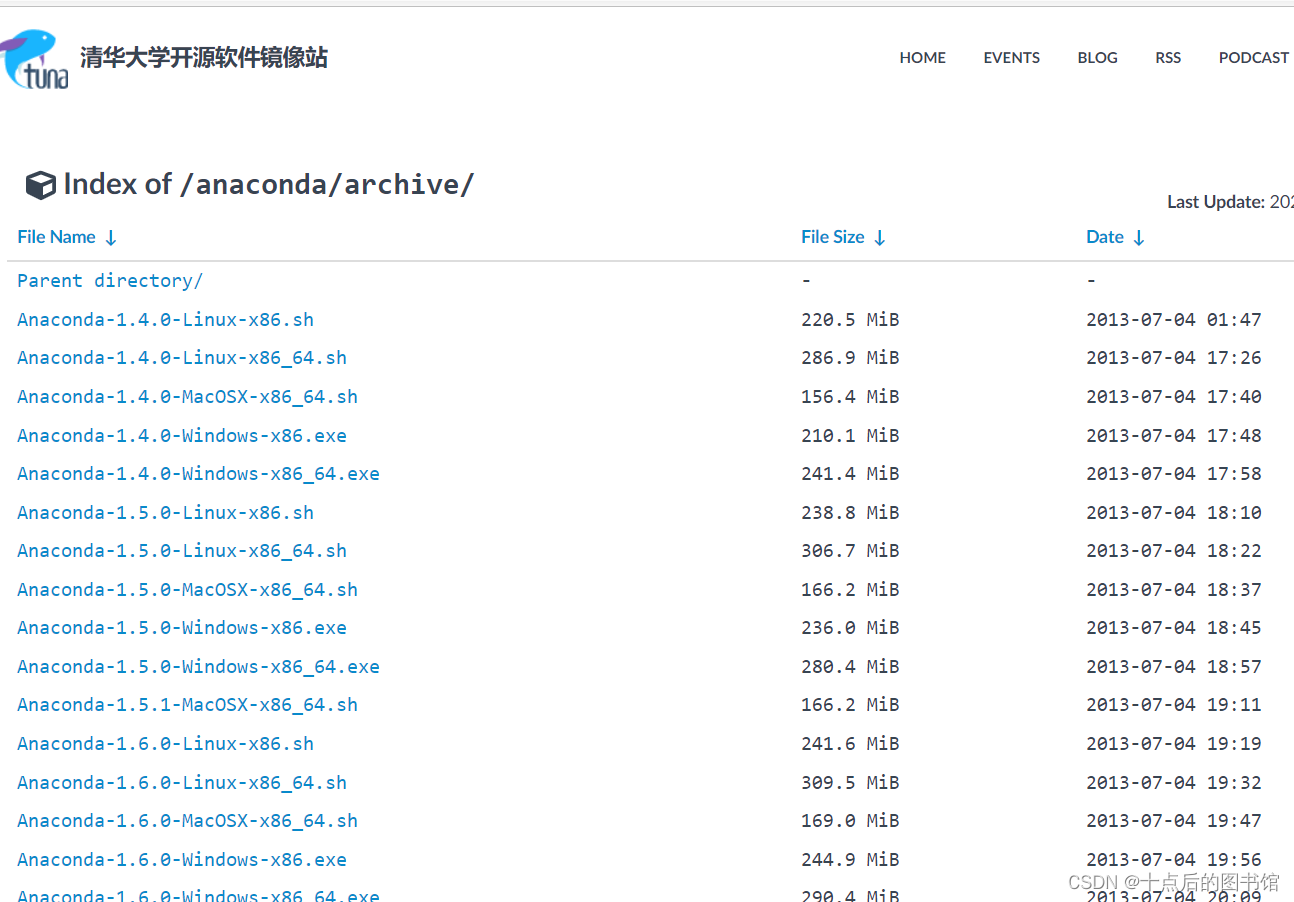Screen dimensions: 1294x902
Task: Download Anaconda-1.4.0-Windows-x86_64.exe
Action: (198, 474)
